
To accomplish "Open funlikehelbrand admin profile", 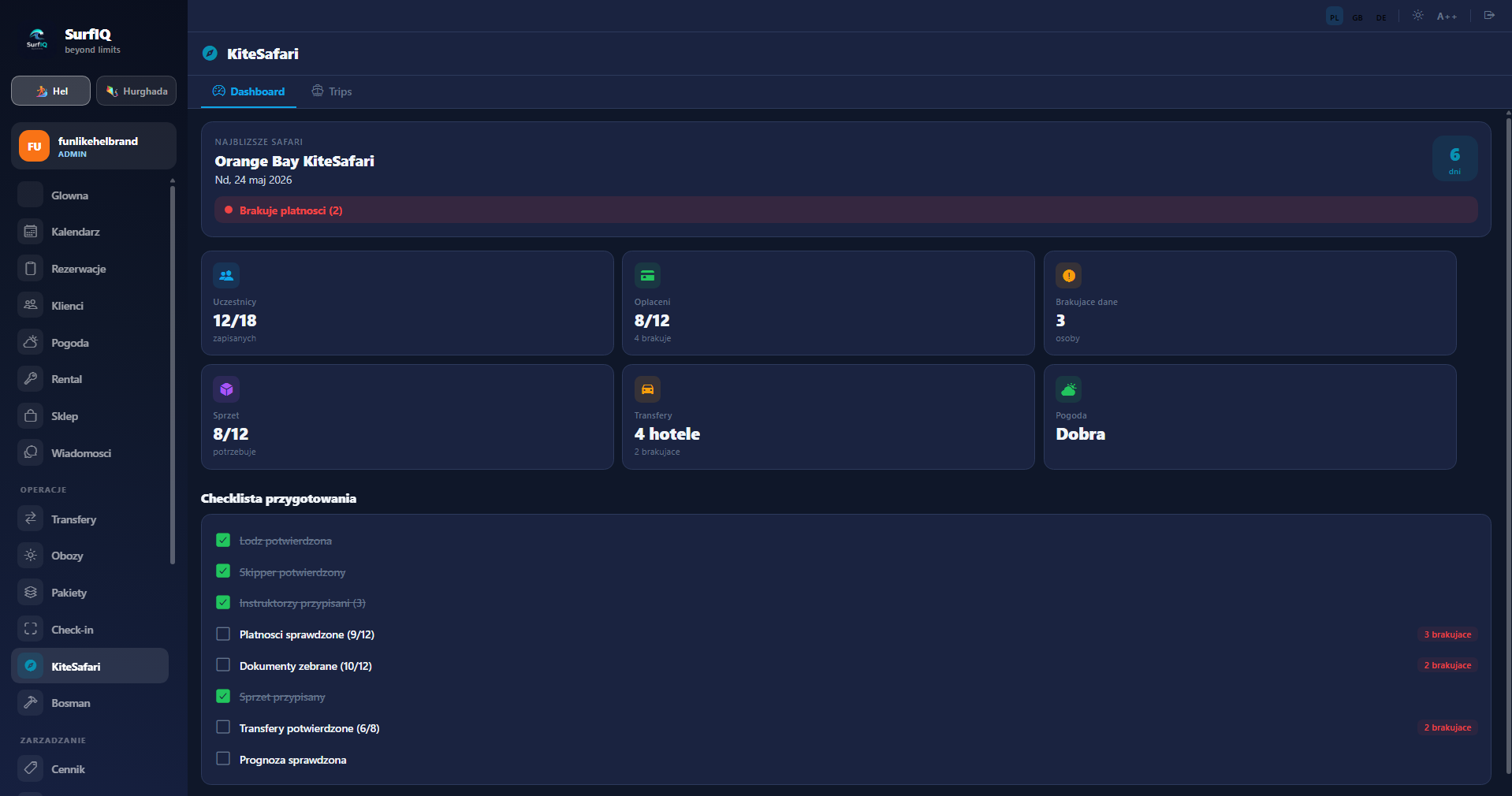I will pos(94,146).
